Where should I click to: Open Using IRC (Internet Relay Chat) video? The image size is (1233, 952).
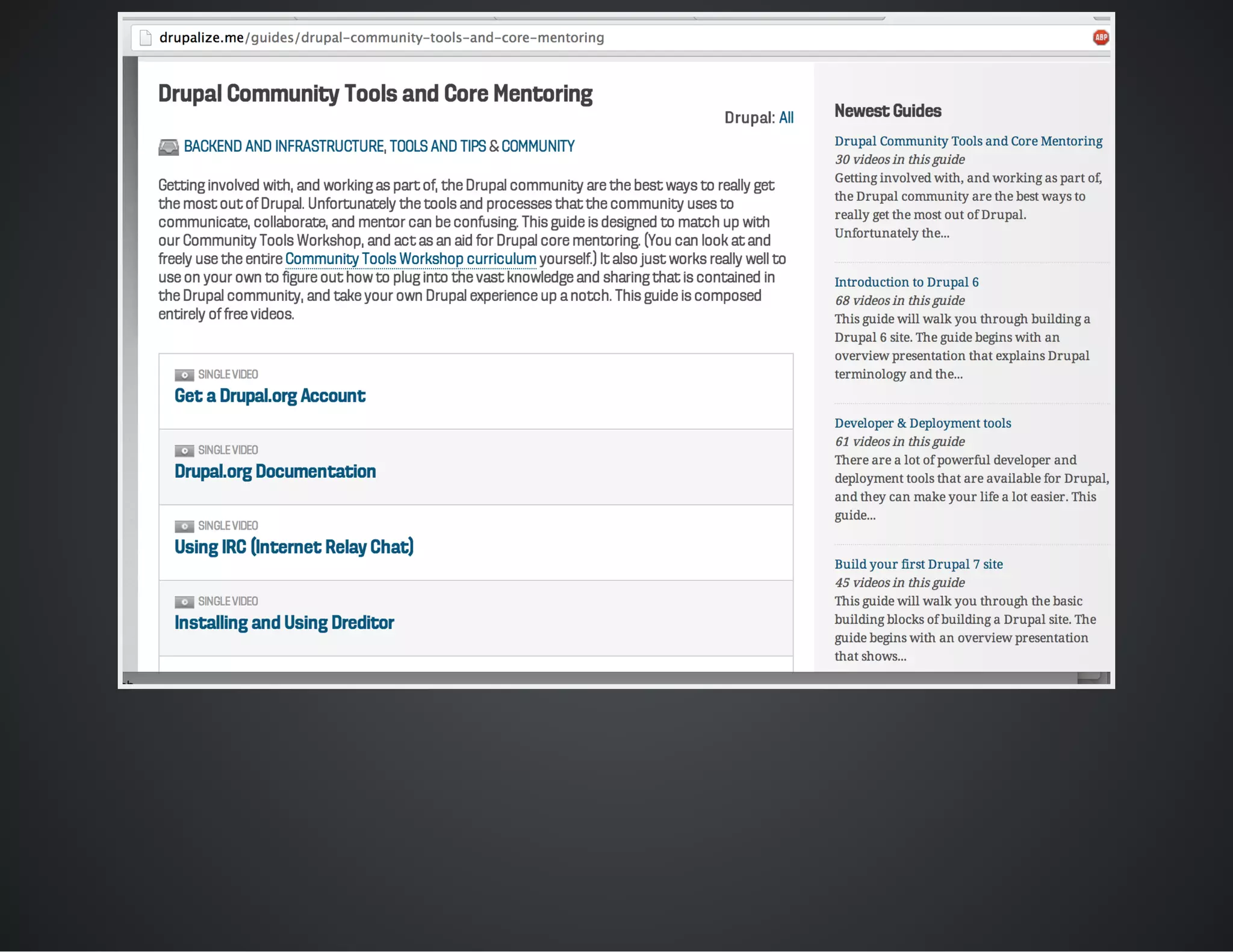[x=294, y=547]
